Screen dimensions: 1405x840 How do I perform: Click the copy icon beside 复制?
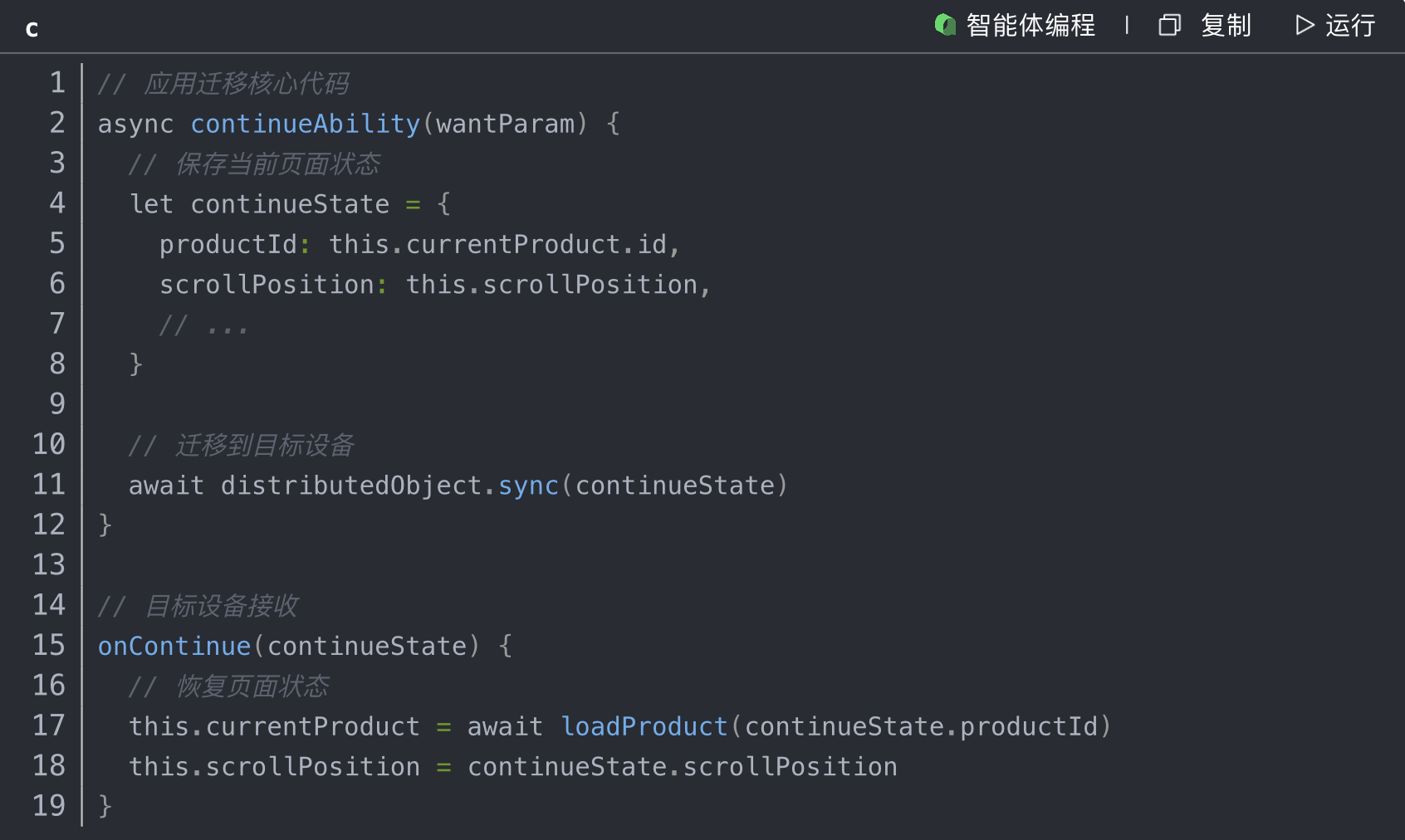[1169, 26]
